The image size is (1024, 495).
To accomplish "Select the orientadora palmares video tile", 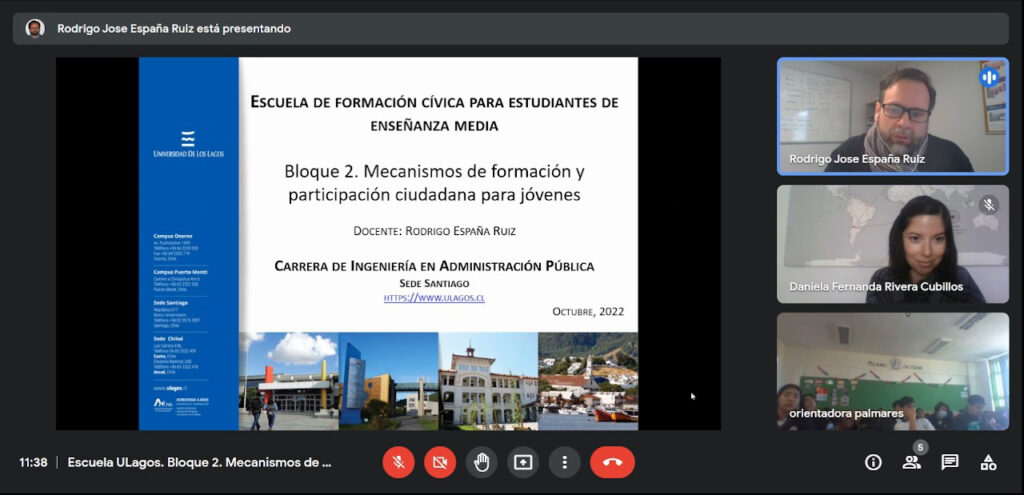I will (x=892, y=371).
